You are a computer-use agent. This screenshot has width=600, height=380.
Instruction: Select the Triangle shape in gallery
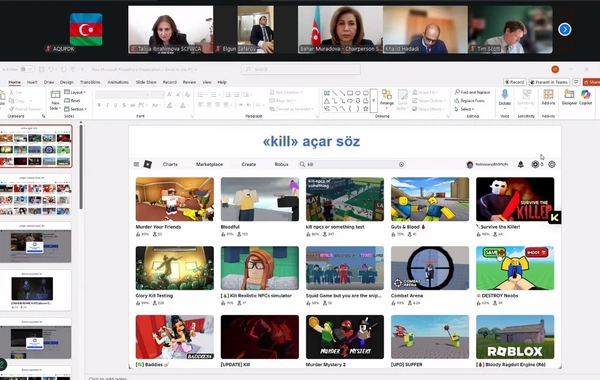[x=327, y=101]
